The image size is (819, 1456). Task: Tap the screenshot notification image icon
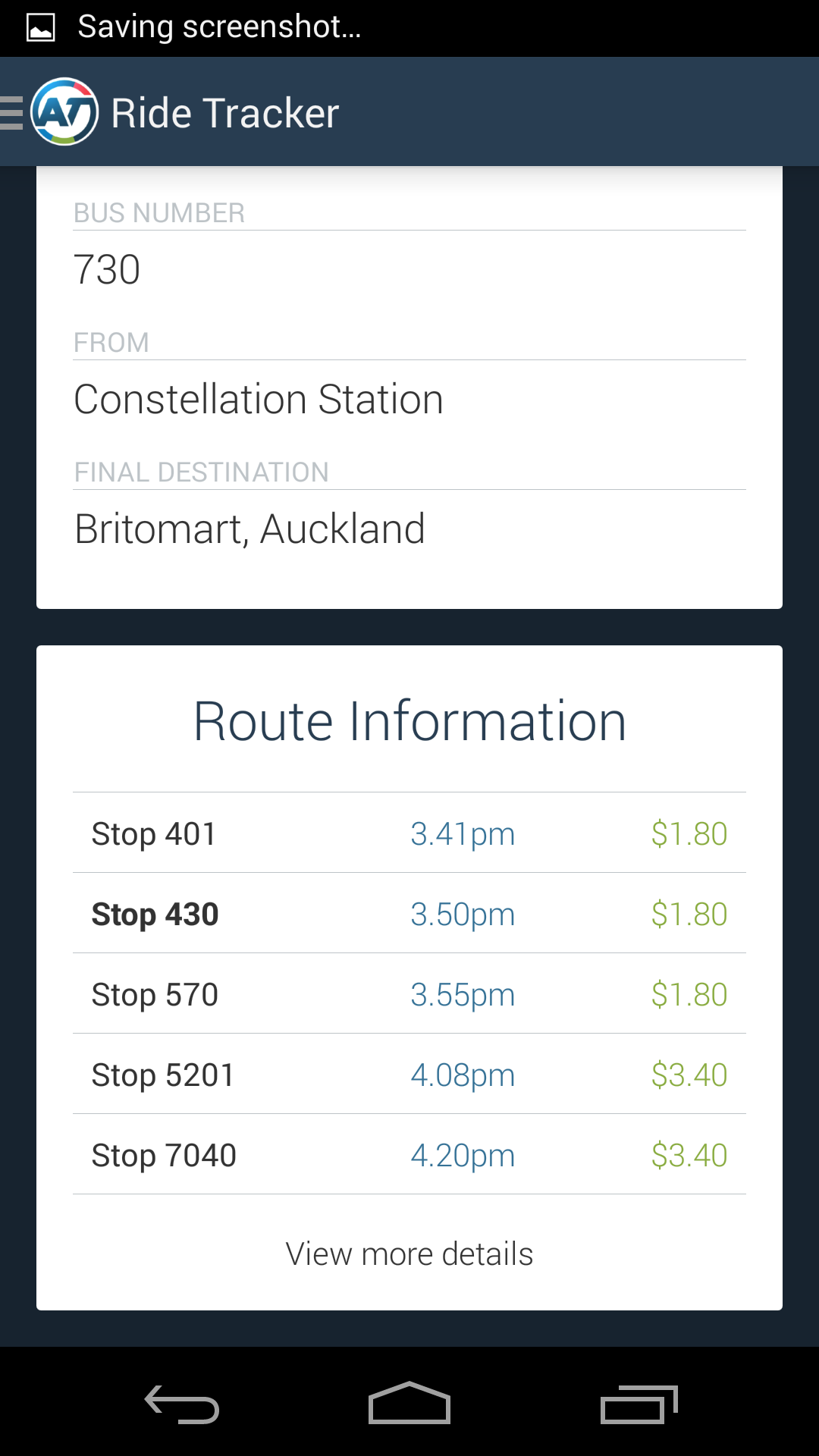(40, 28)
